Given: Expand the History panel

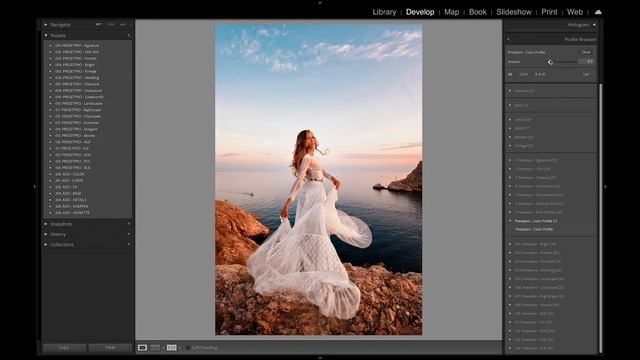Looking at the screenshot, I should [46, 234].
